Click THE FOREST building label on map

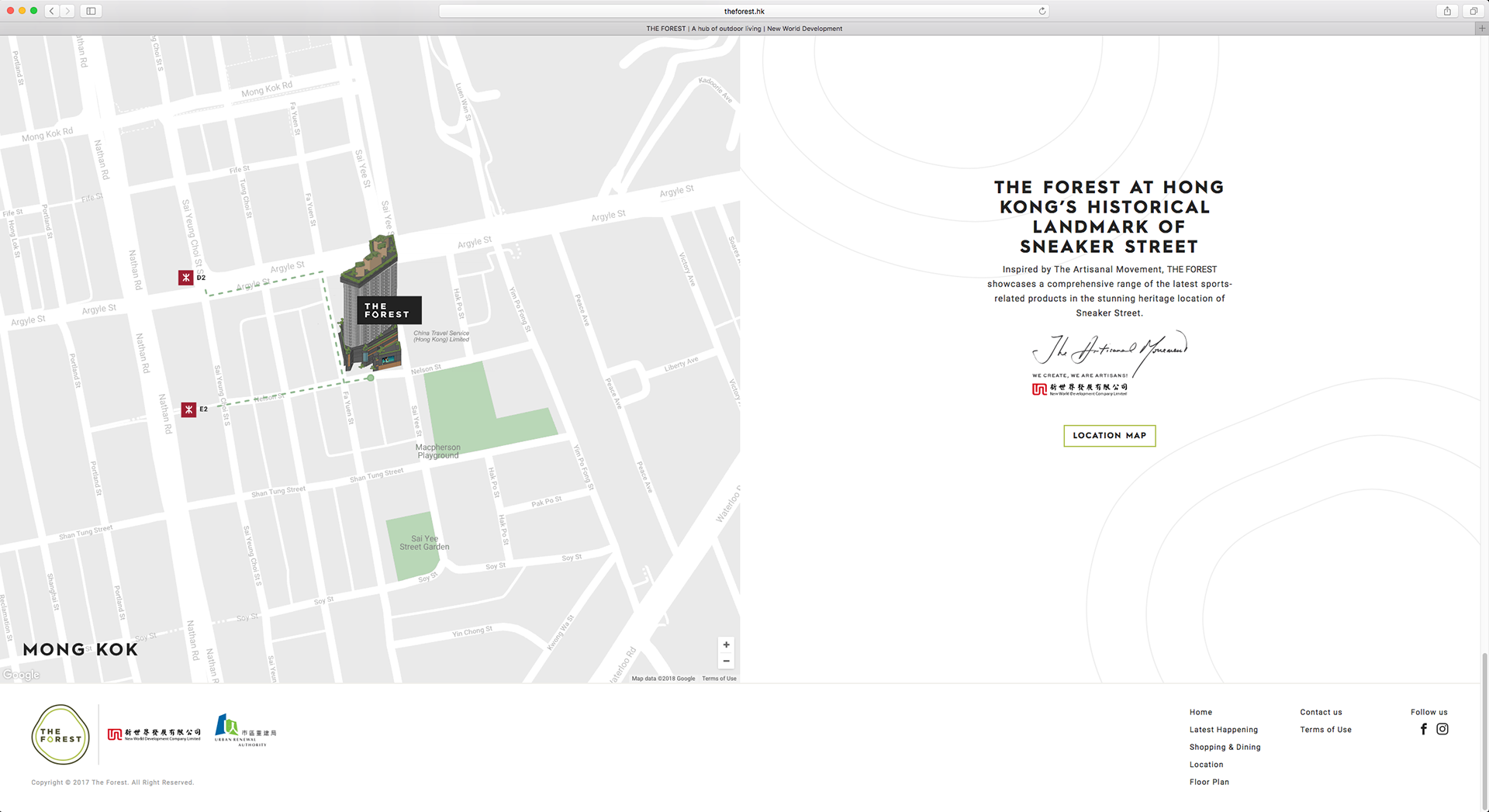(389, 310)
